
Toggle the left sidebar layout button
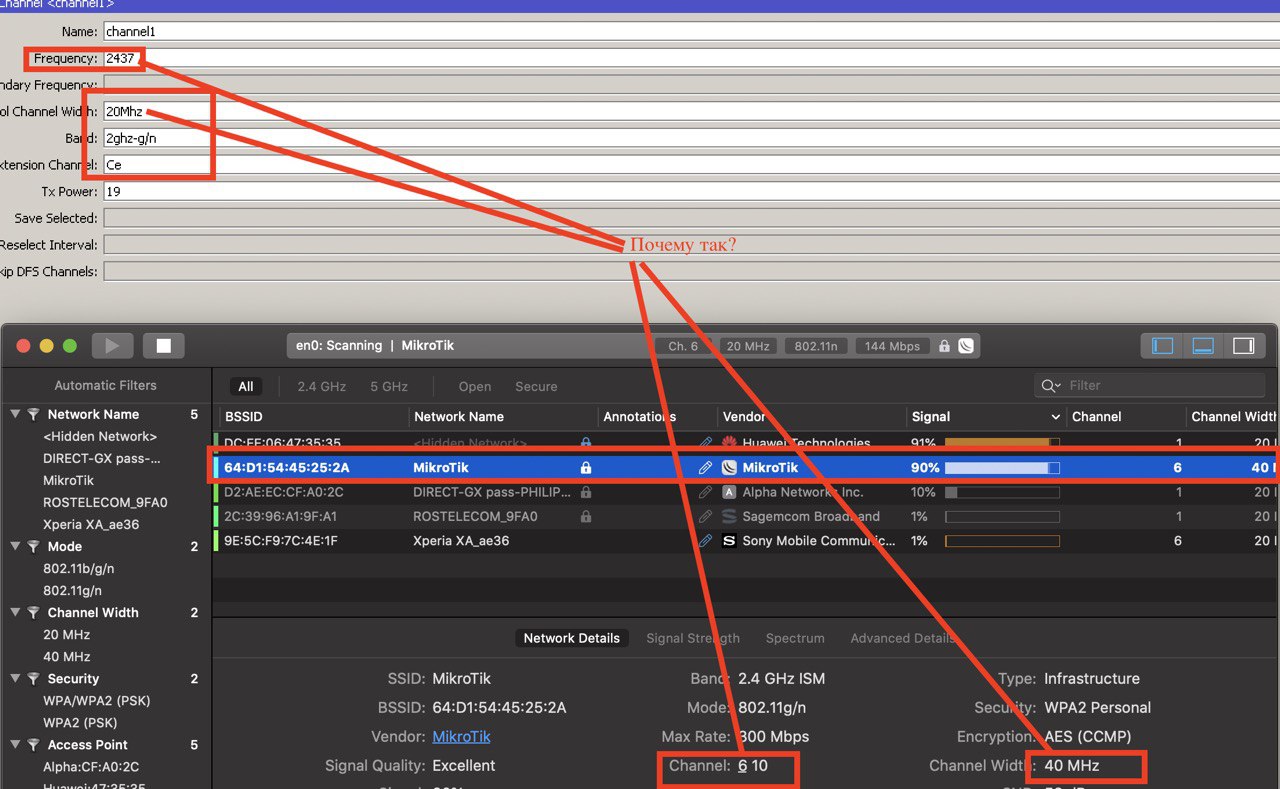pos(1162,345)
